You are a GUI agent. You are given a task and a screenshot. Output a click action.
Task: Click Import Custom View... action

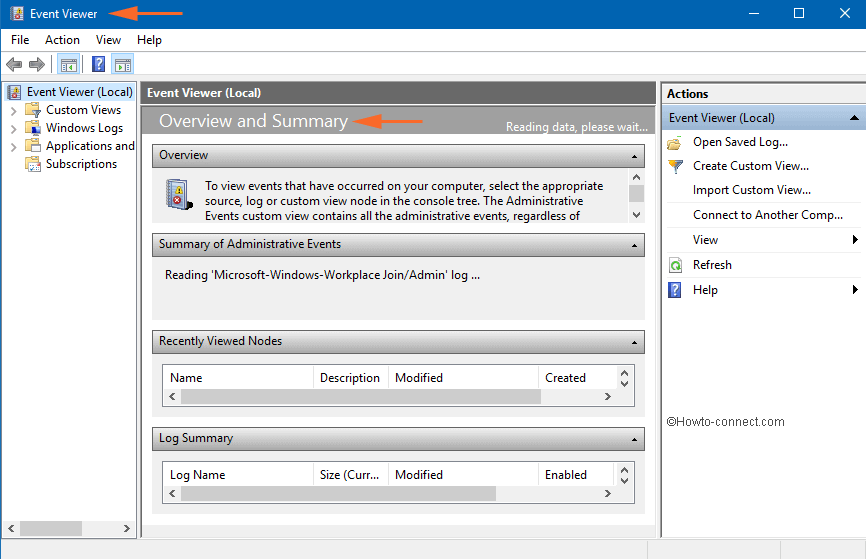point(752,190)
